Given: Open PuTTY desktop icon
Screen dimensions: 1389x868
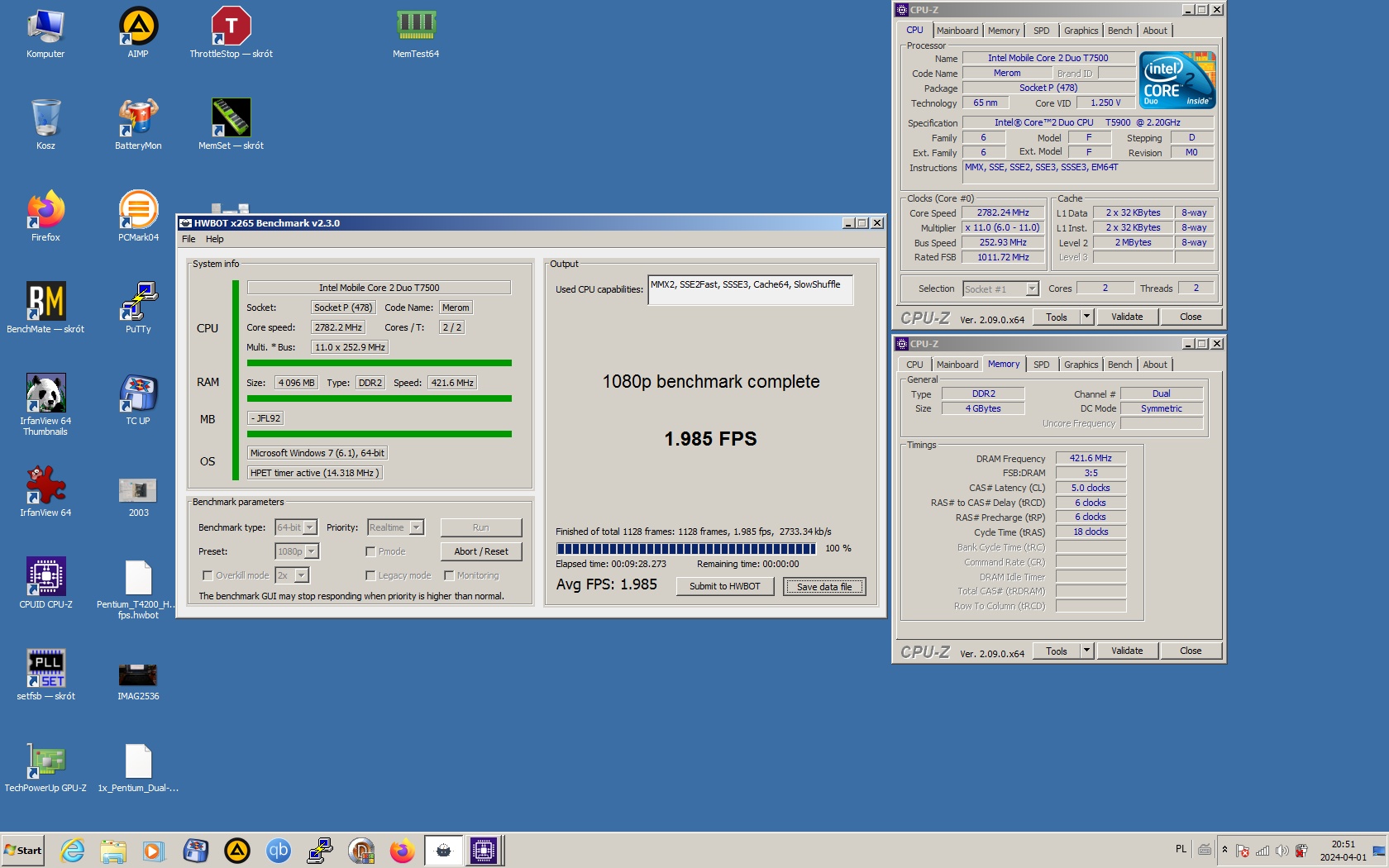Looking at the screenshot, I should [x=138, y=308].
